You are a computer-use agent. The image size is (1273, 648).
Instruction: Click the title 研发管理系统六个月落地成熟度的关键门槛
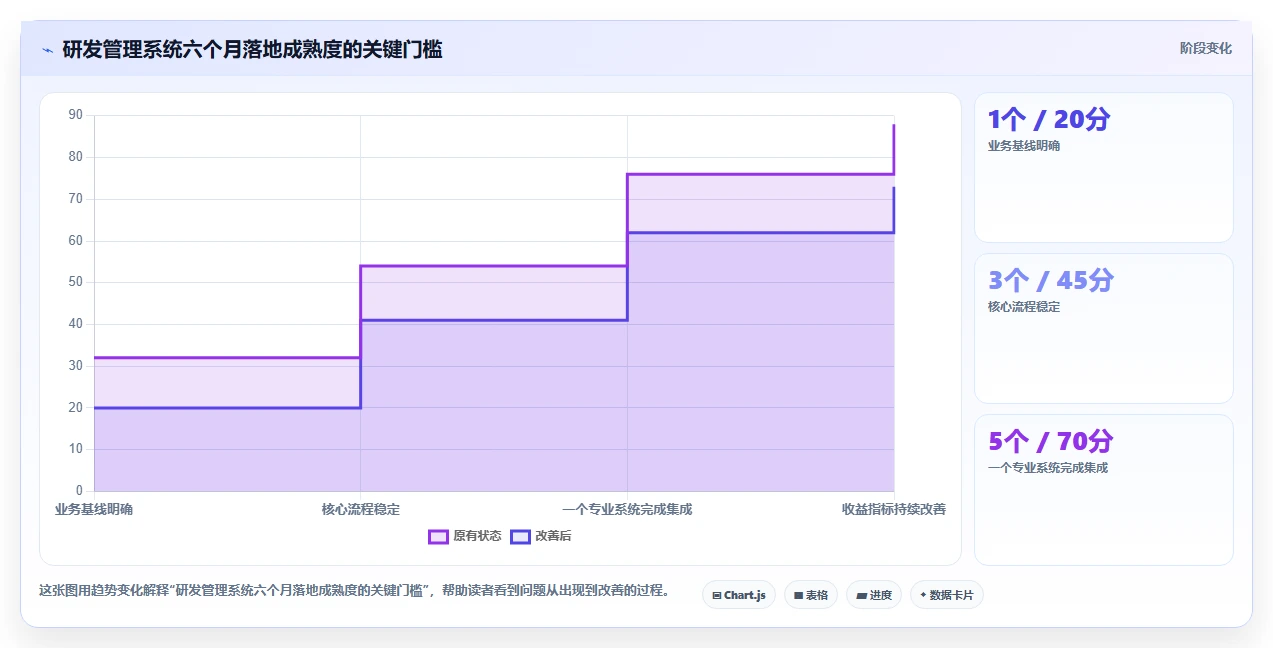point(252,49)
